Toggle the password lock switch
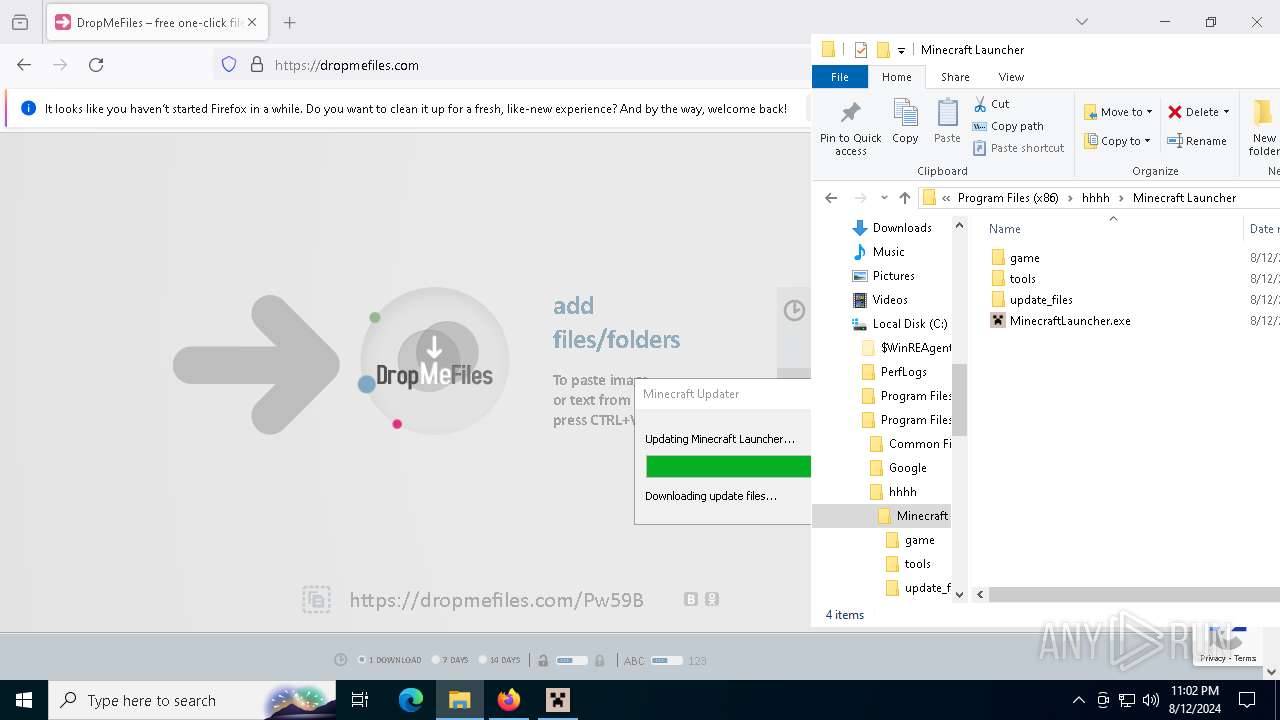Screen dimensions: 1280x720 click(572, 660)
